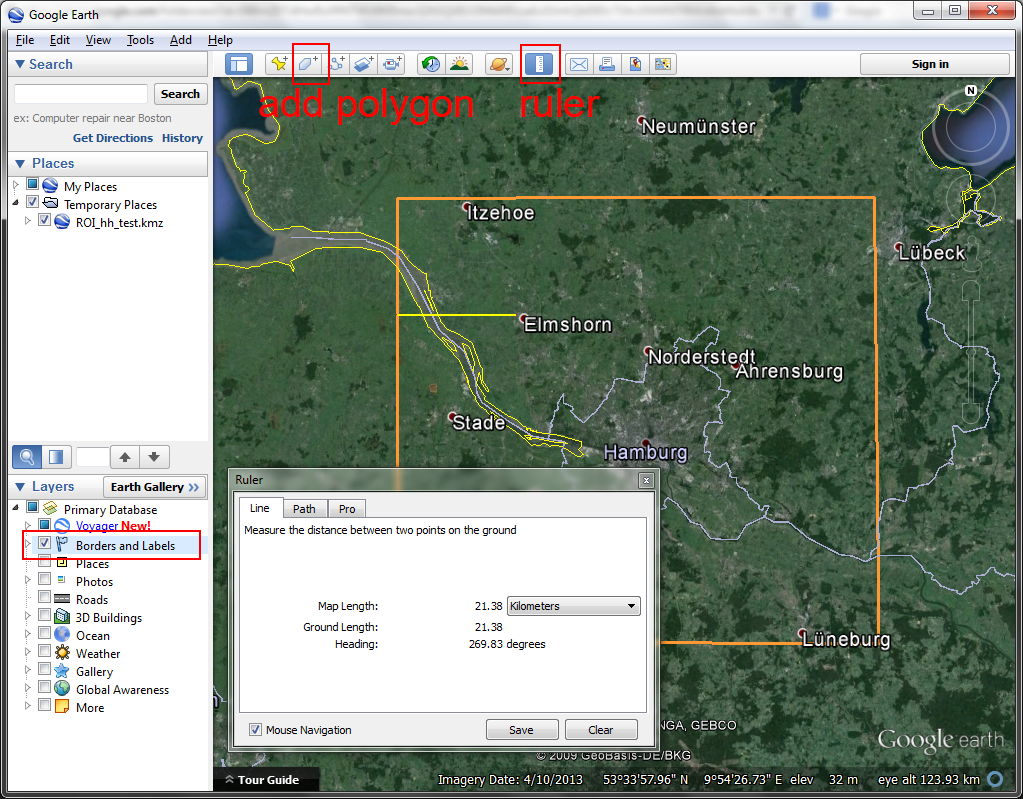Open the Tools menu
This screenshot has height=799, width=1023.
pos(140,40)
